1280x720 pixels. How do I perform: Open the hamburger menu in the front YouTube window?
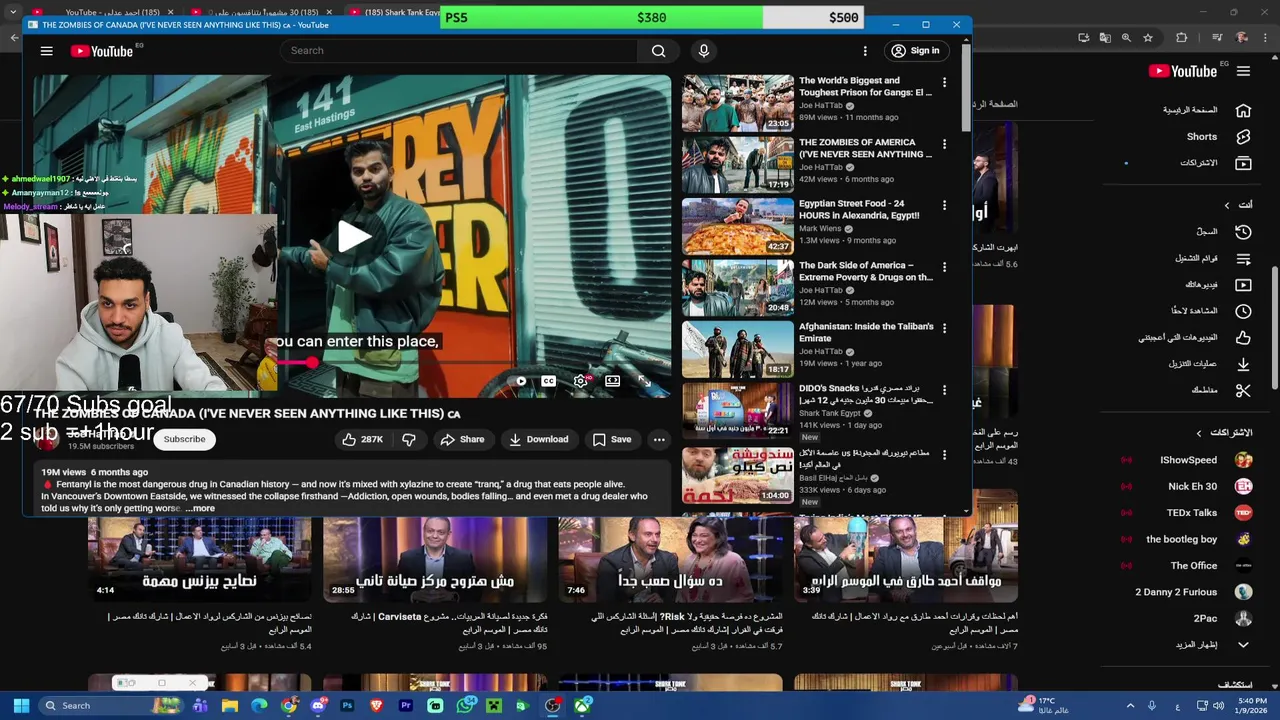click(46, 51)
